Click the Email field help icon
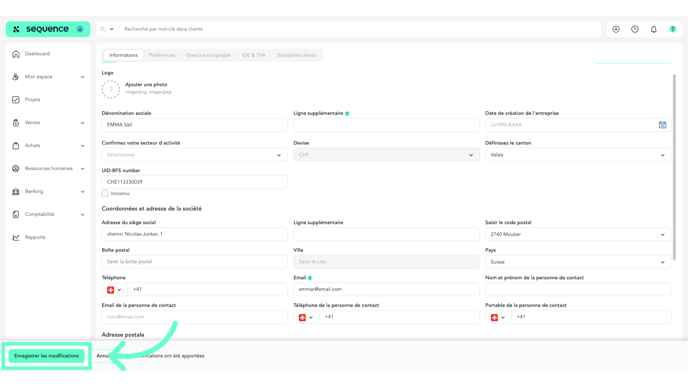 point(310,278)
